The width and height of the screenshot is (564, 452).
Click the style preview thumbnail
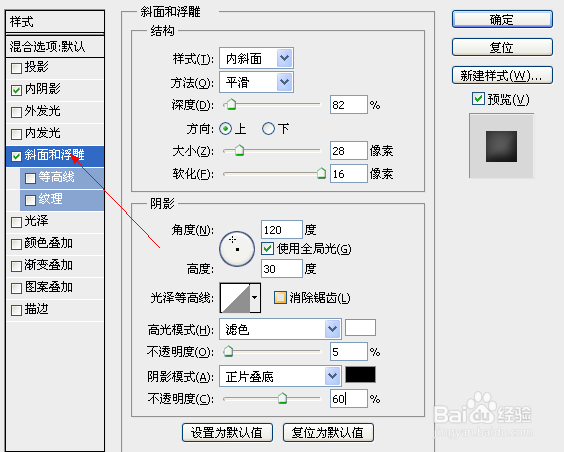[x=501, y=146]
